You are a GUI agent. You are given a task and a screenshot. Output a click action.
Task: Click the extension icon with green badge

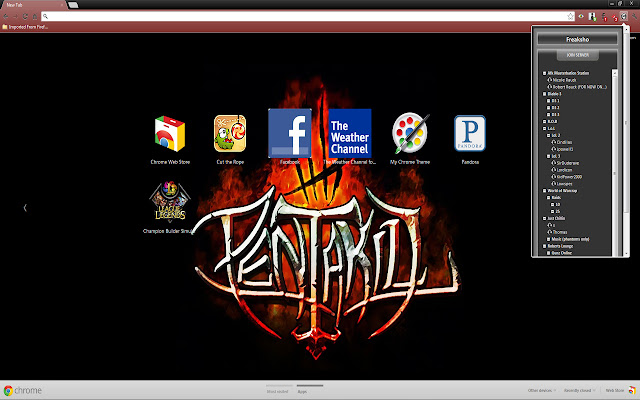592,16
